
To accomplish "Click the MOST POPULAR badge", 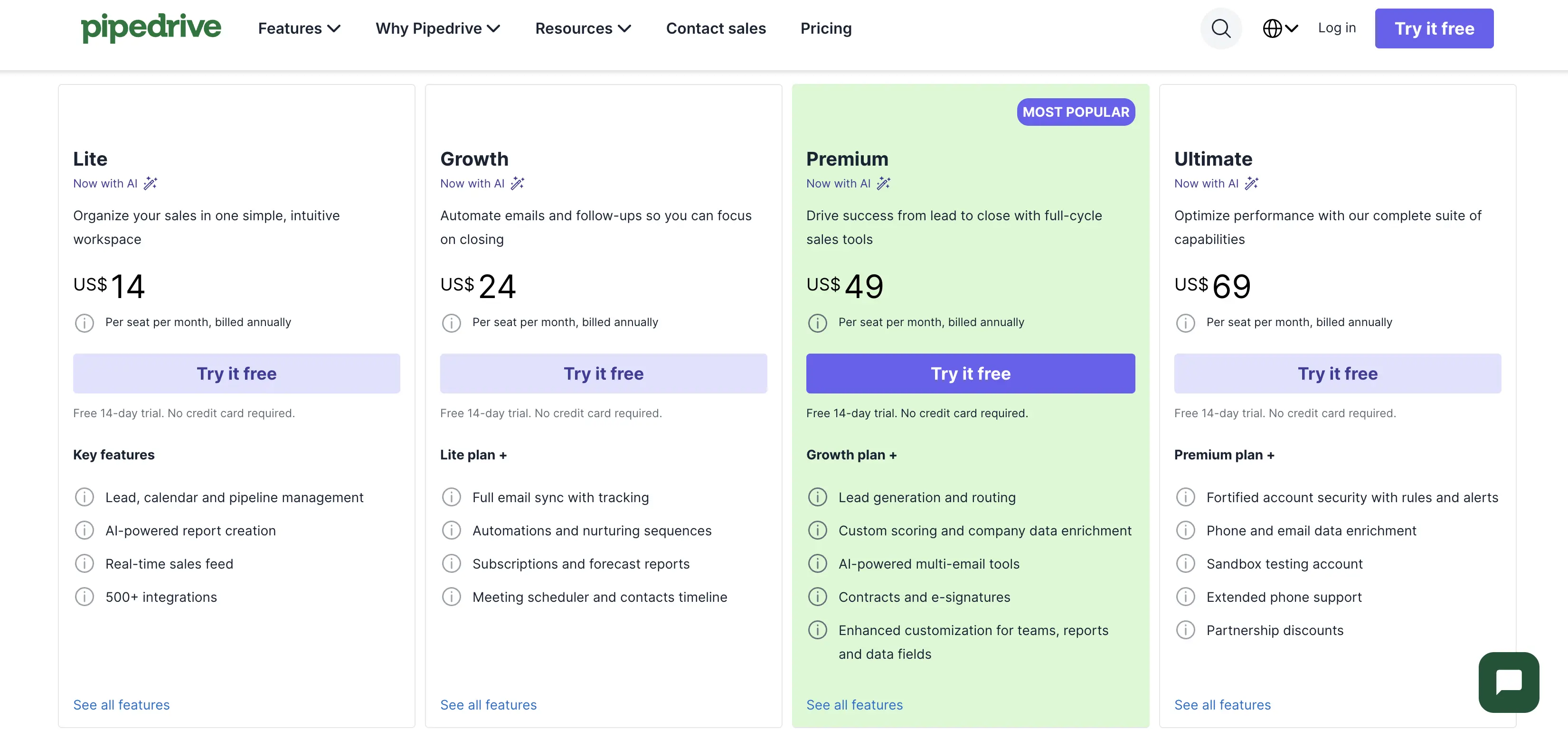I will [1076, 112].
